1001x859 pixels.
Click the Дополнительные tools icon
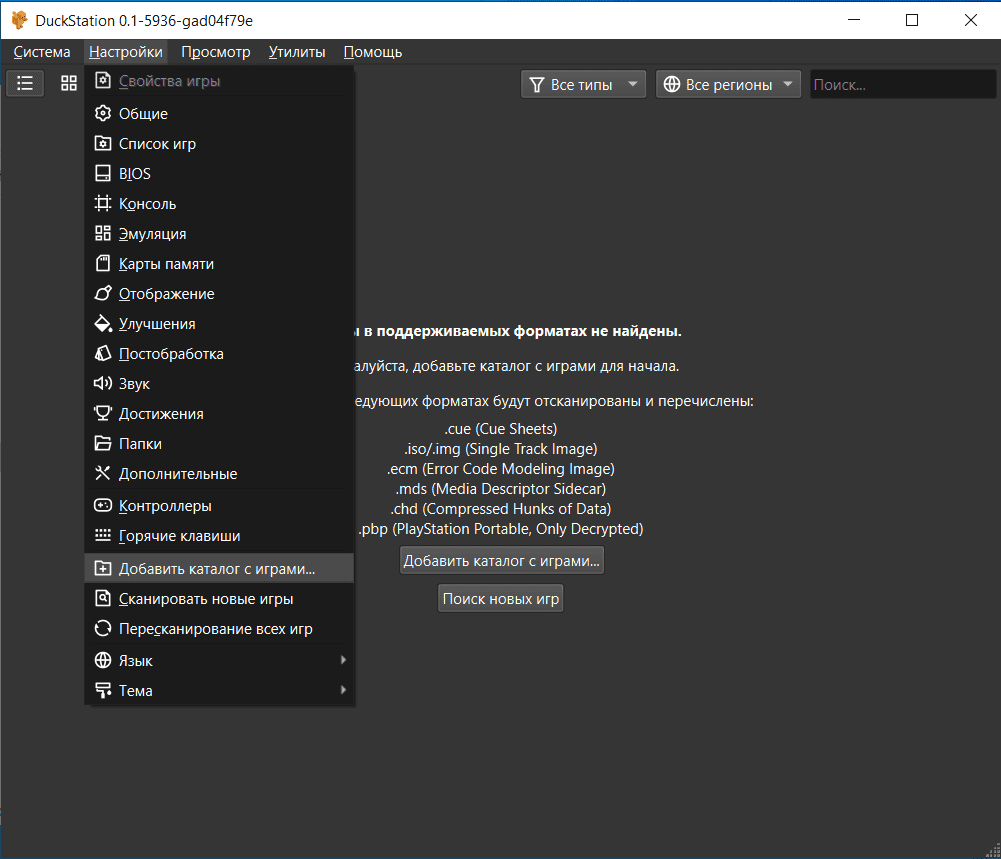point(103,473)
